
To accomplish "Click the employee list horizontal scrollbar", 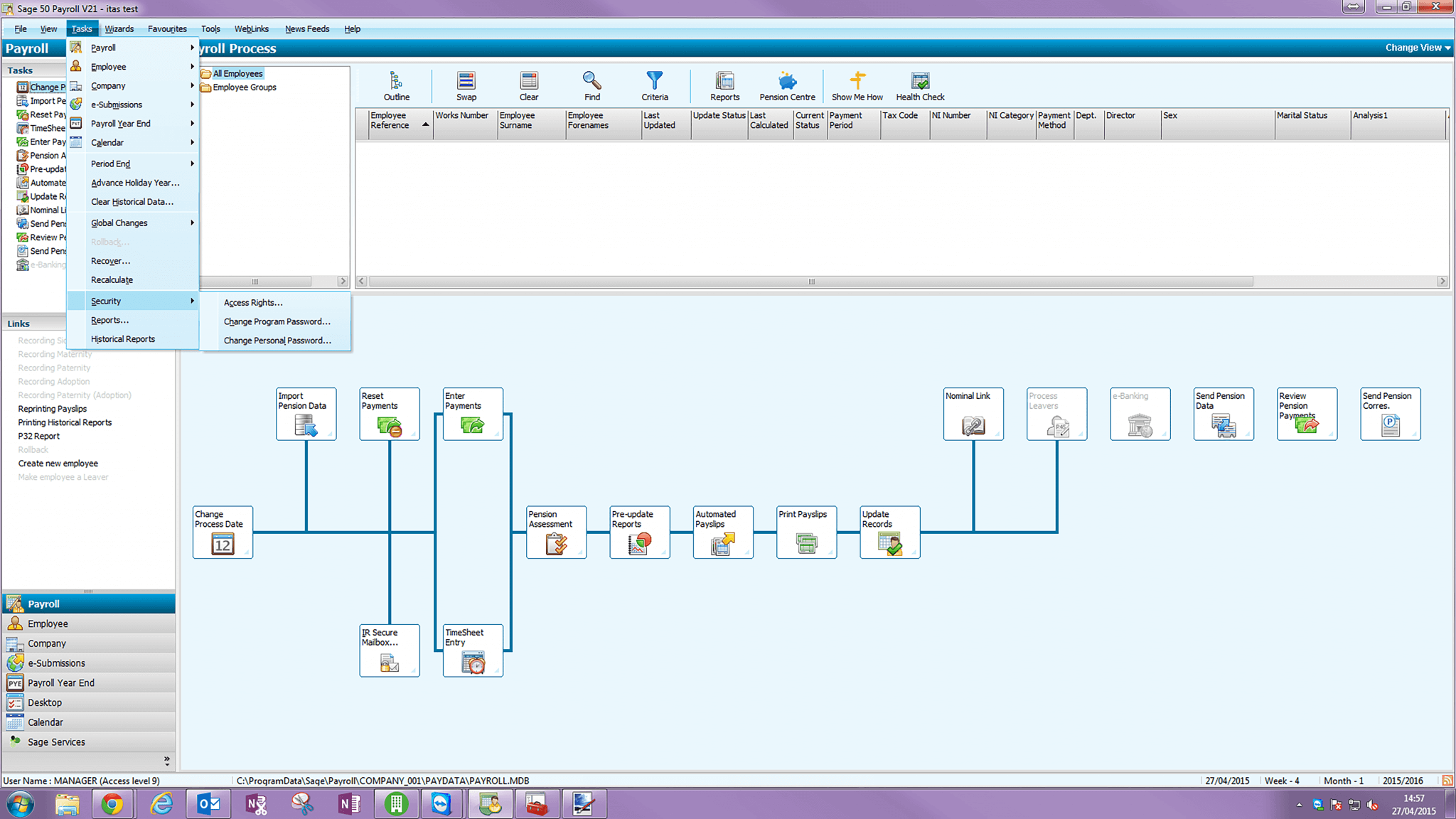I will [810, 282].
